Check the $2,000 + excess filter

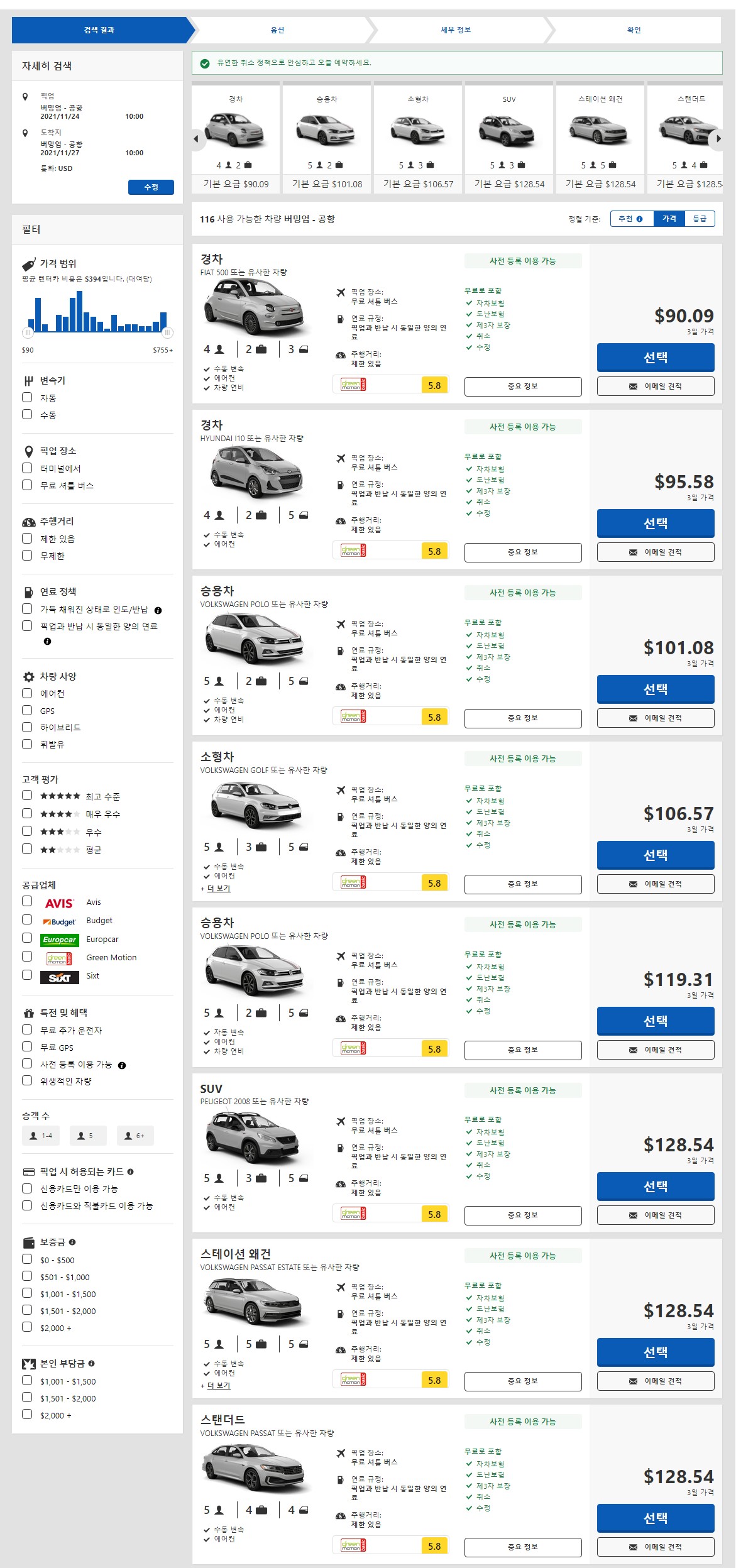[27, 1414]
